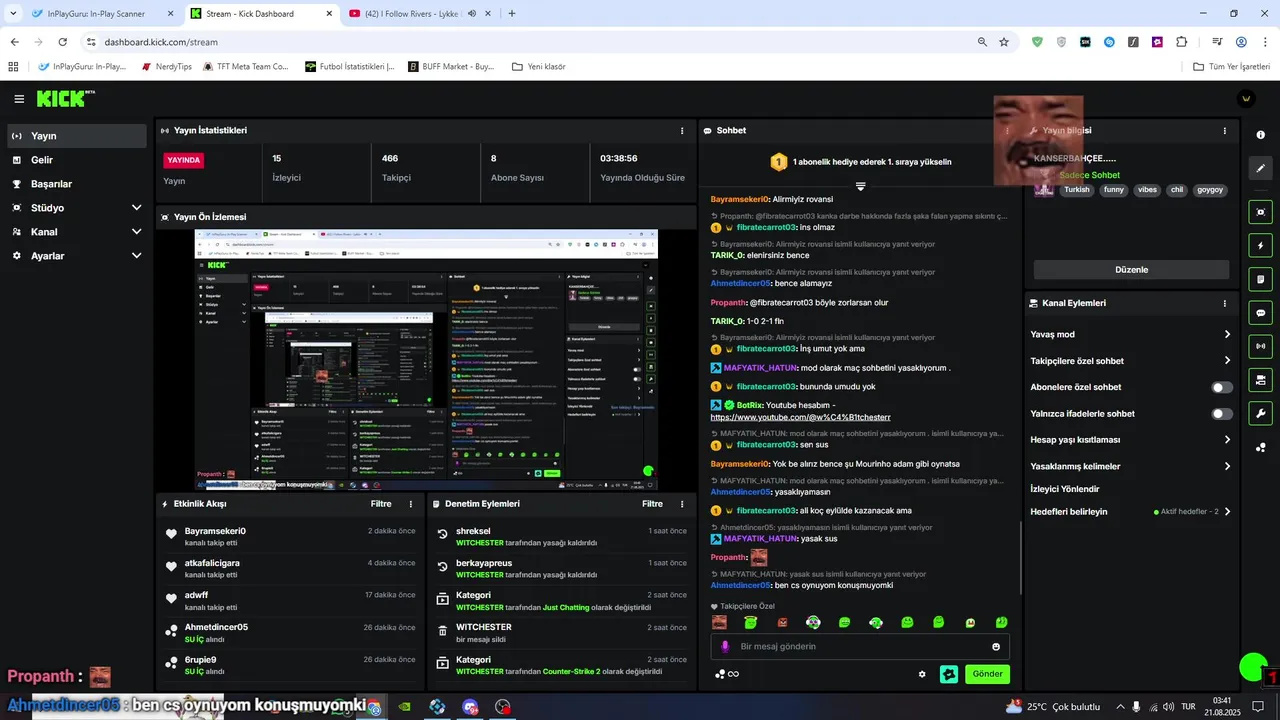1280x720 pixels.
Task: Go to Yayın in the sidebar
Action: pyautogui.click(x=76, y=136)
